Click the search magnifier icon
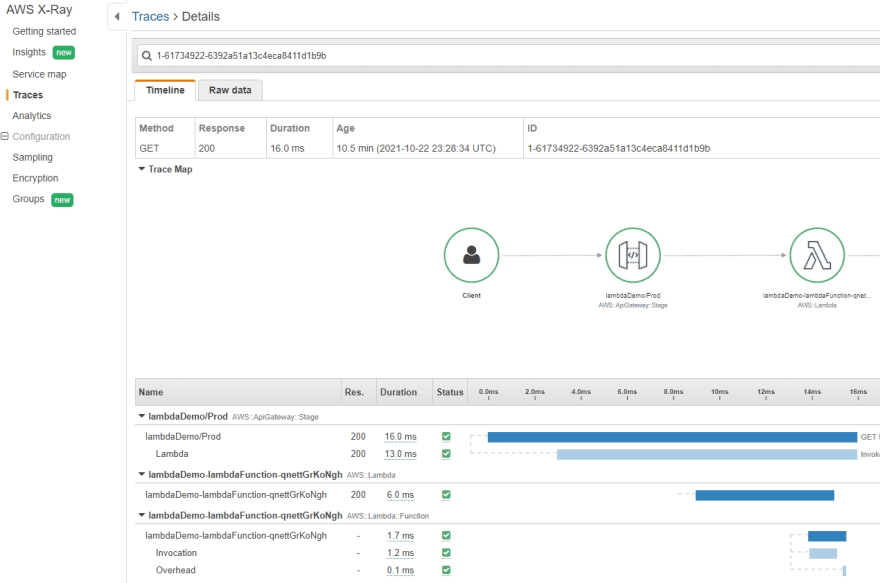The height and width of the screenshot is (583, 880). tap(146, 56)
